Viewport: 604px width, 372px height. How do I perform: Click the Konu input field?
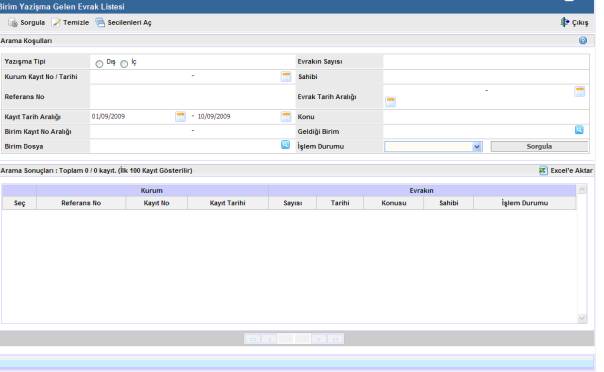pos(486,117)
